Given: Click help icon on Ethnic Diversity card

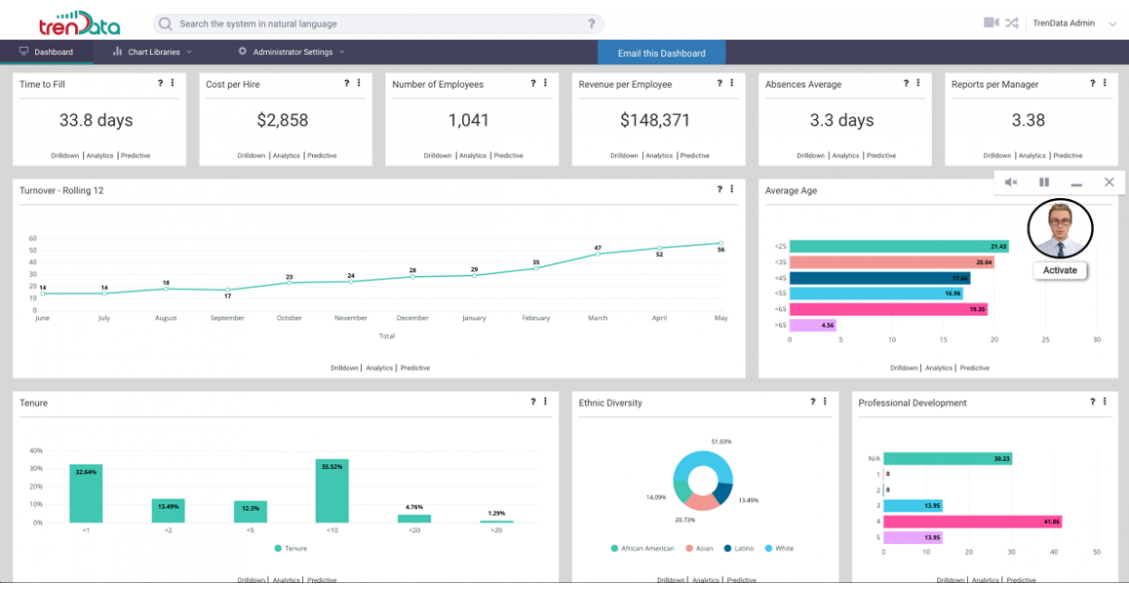Looking at the screenshot, I should 812,402.
